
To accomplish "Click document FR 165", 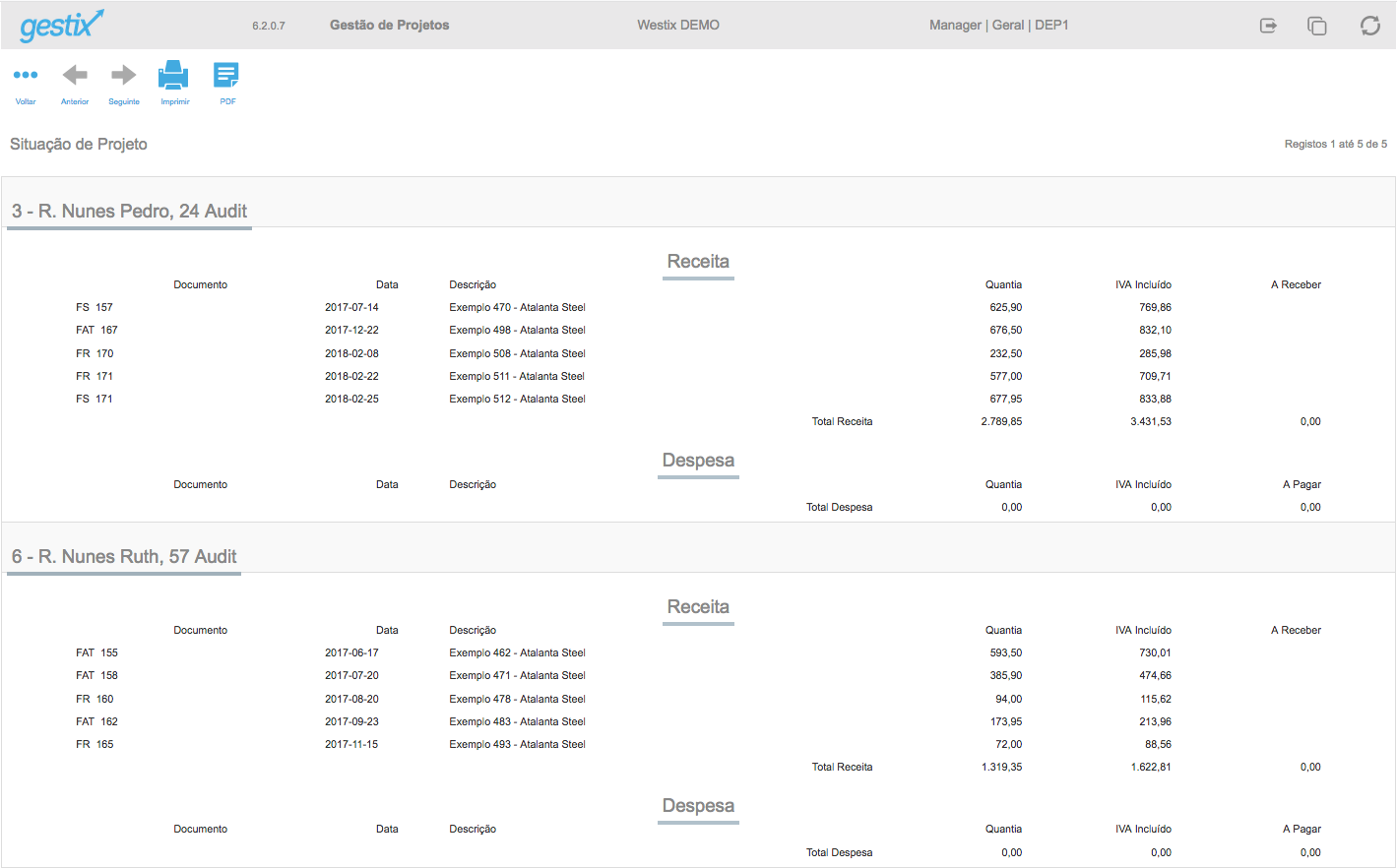I will click(95, 744).
